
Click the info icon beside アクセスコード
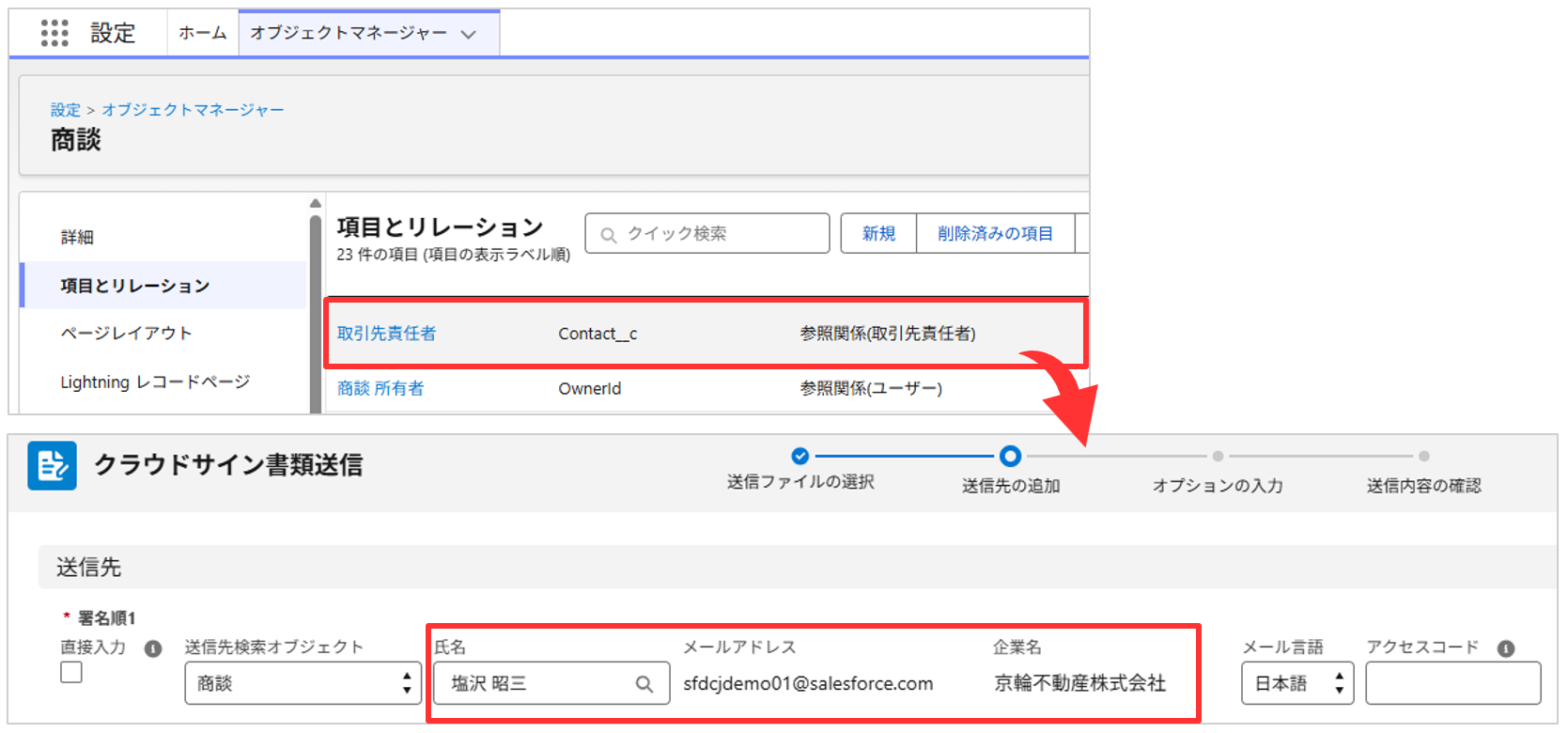1506,648
